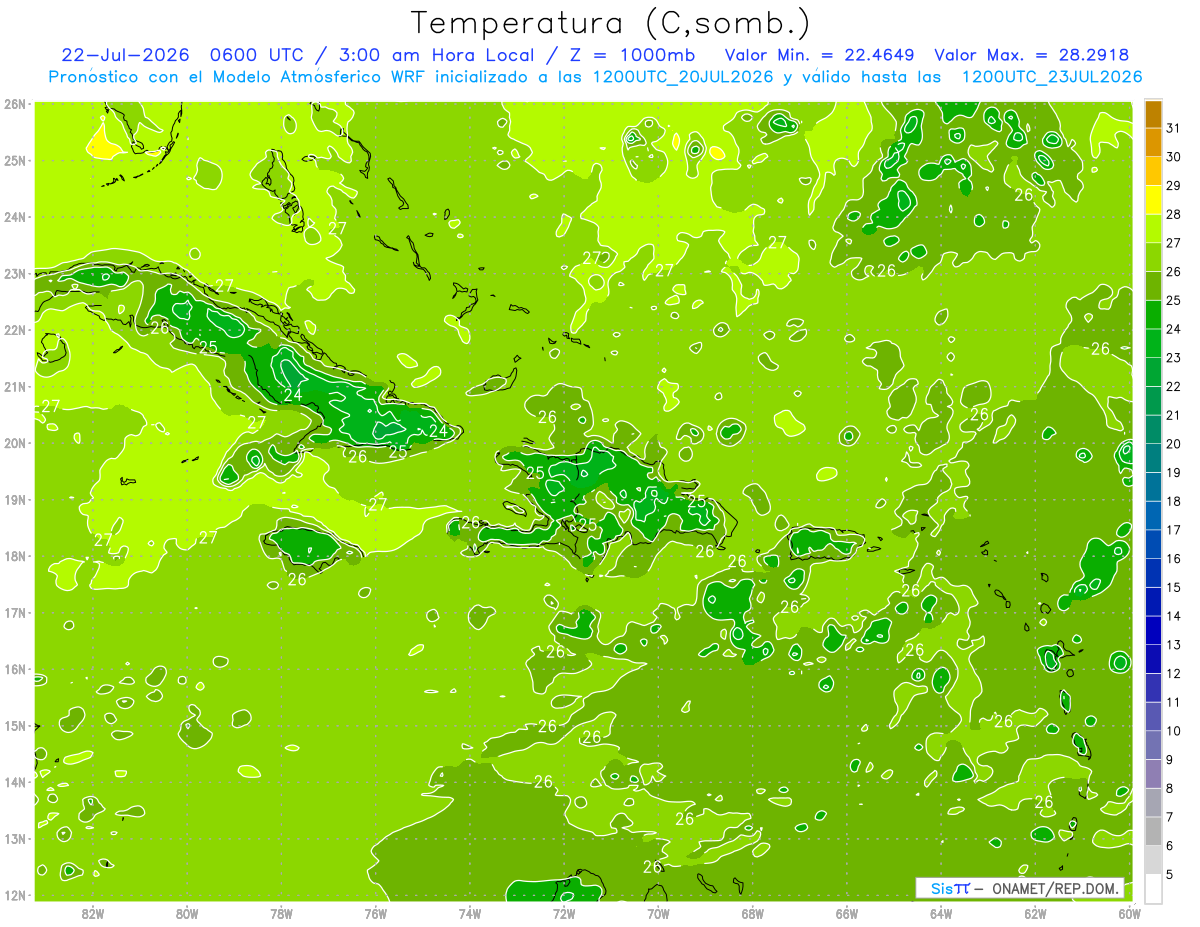Click the 25N latitude axis label
The image size is (1200, 927).
click(x=15, y=160)
